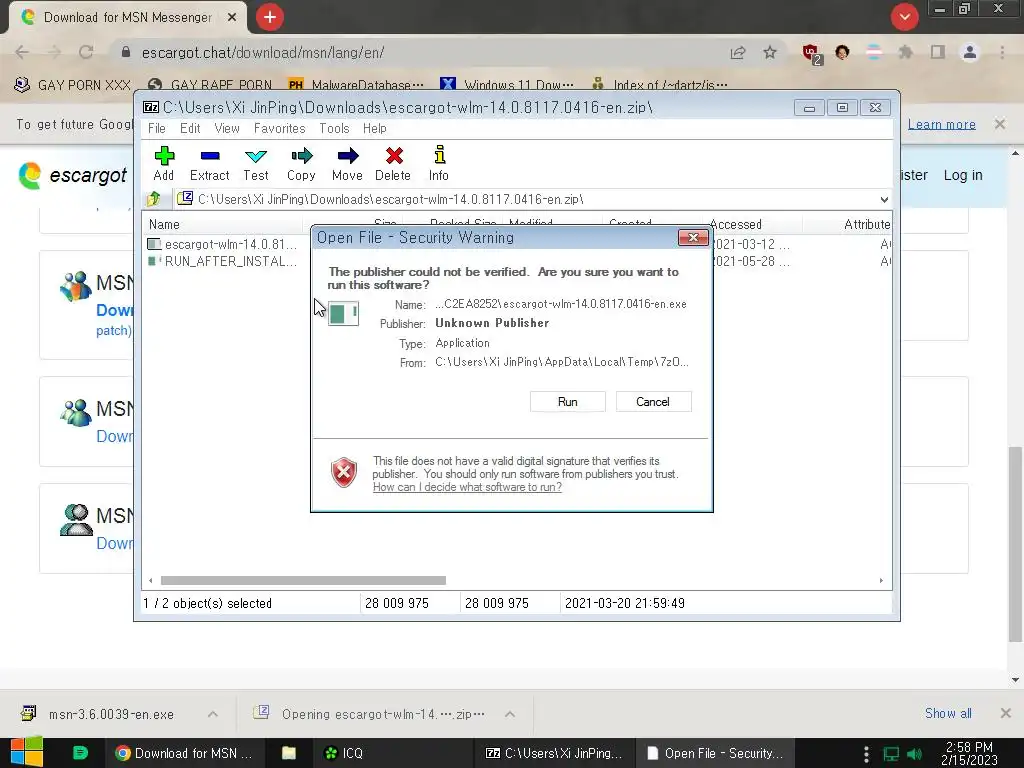Image resolution: width=1024 pixels, height=768 pixels.
Task: Reload the browser page
Action: [x=86, y=52]
